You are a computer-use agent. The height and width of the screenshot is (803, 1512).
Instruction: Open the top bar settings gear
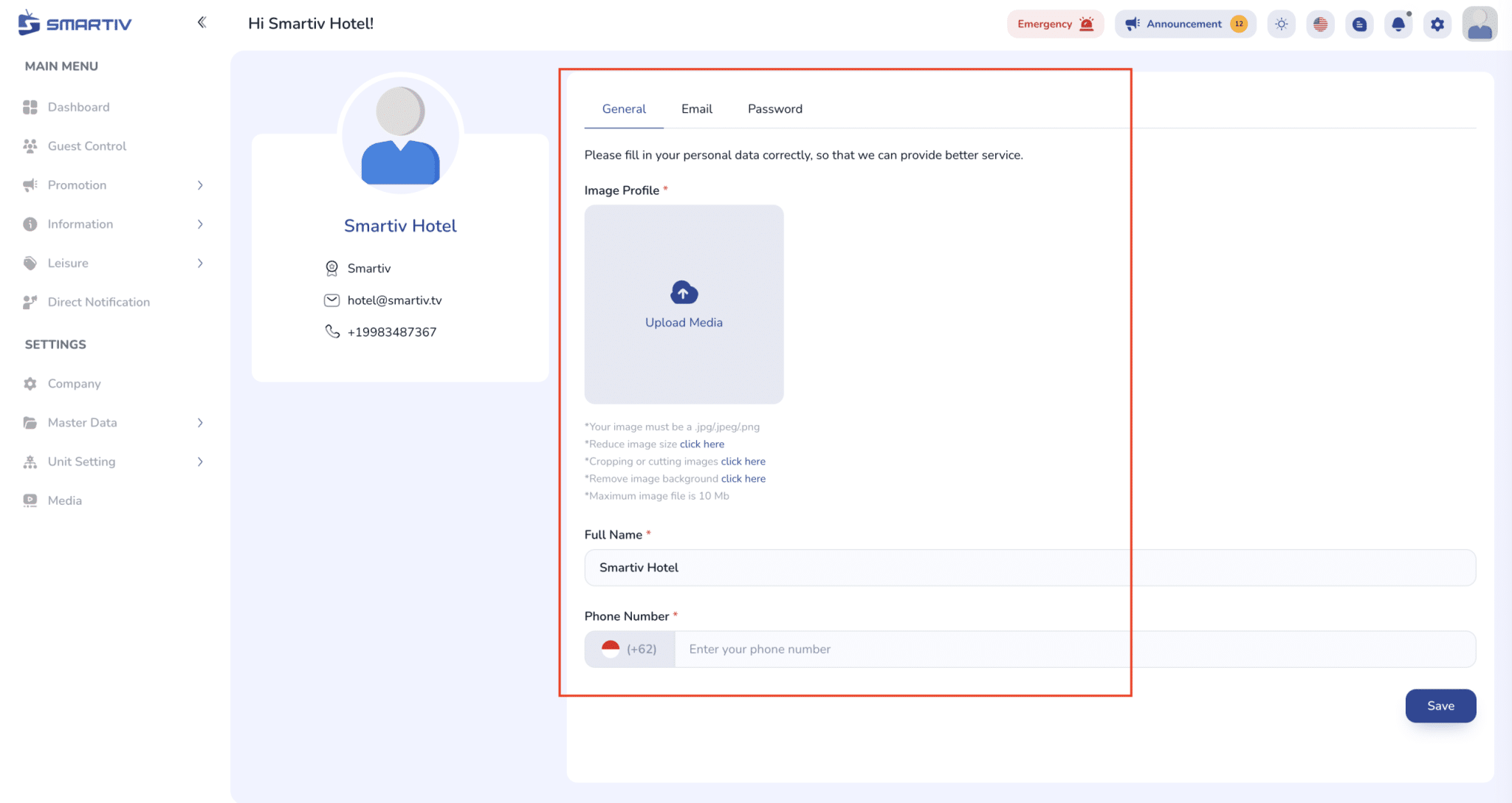click(1437, 24)
